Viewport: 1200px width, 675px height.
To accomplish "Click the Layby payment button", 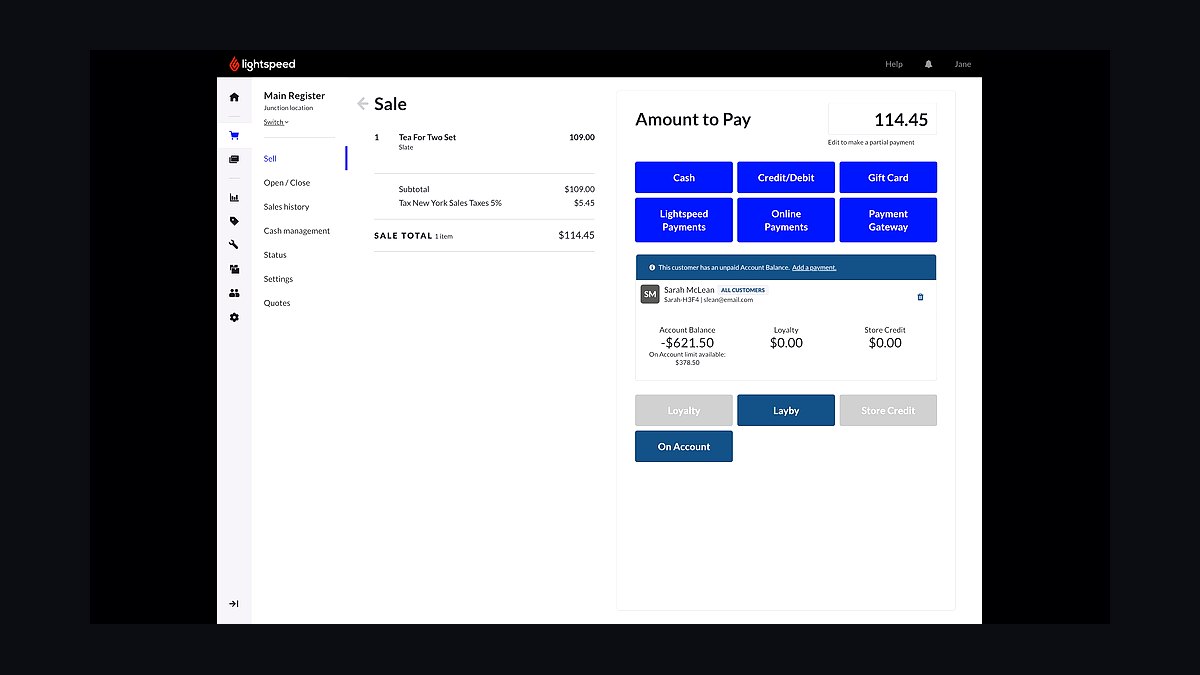I will 786,410.
